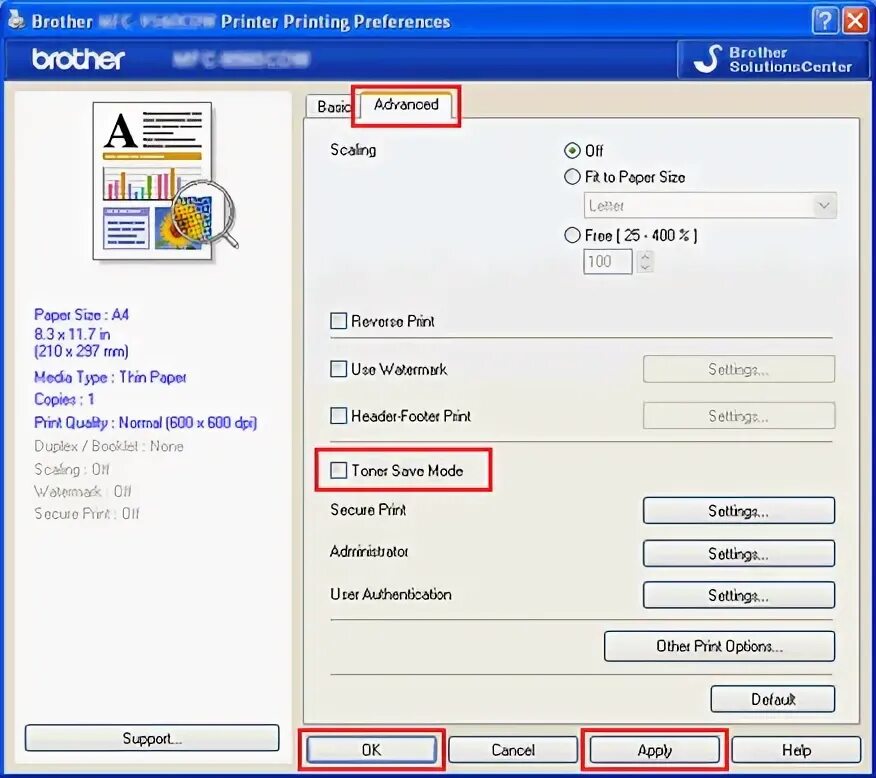Image resolution: width=876 pixels, height=778 pixels.
Task: Click the printer icon in title bar
Action: (x=16, y=20)
